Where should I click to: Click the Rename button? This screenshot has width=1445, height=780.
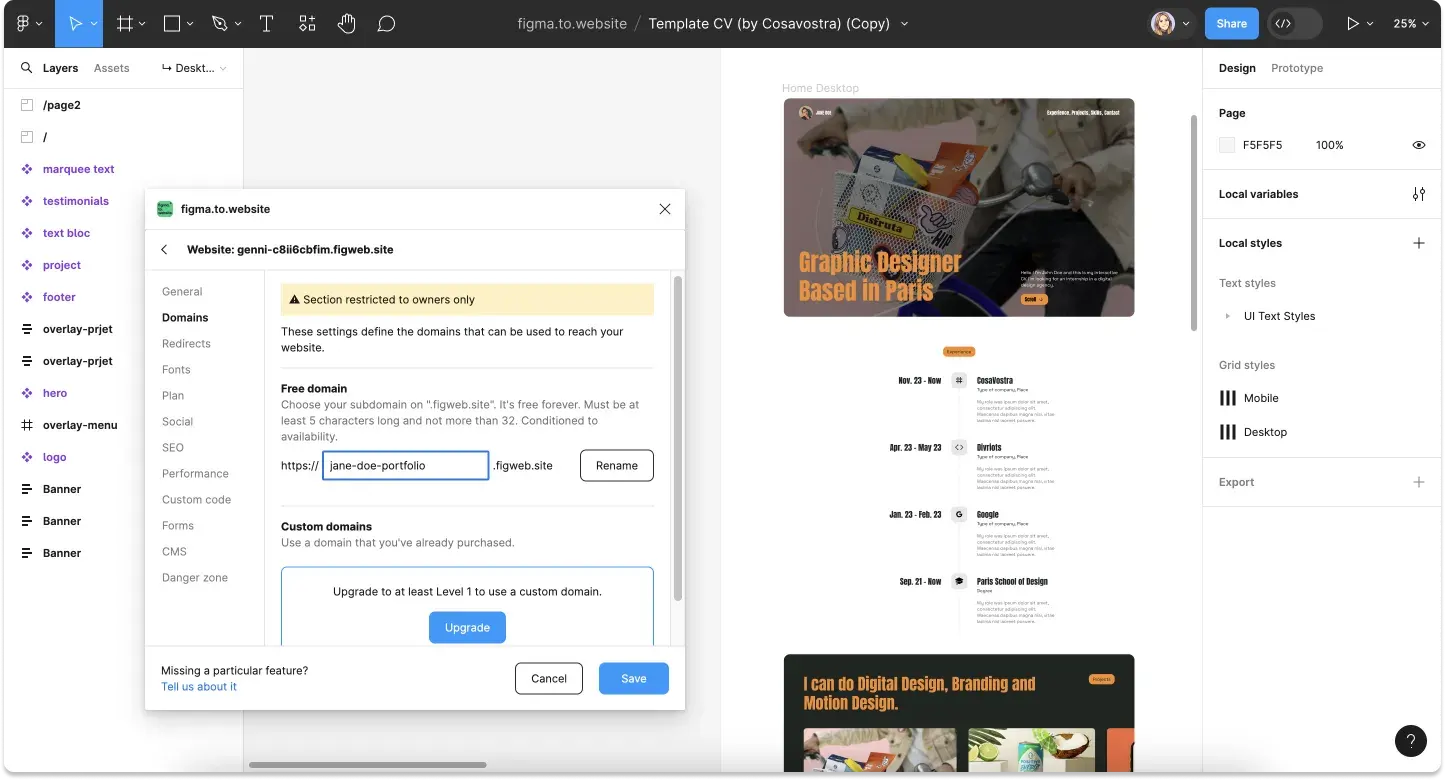pos(616,465)
